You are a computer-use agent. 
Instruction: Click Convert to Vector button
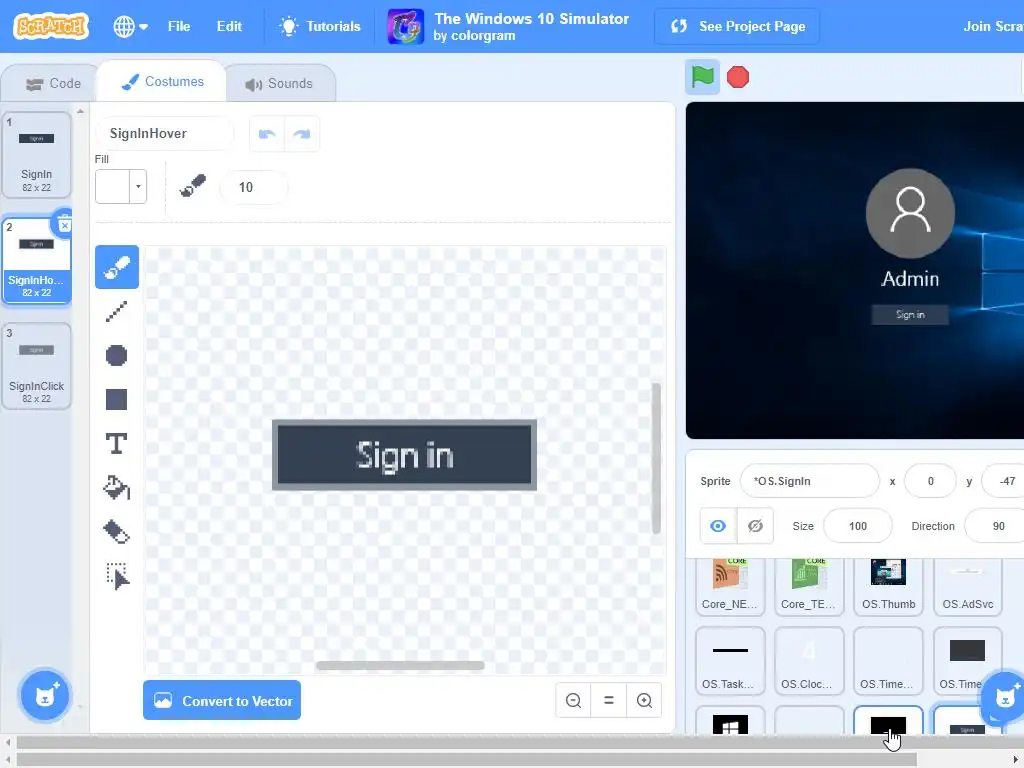click(x=222, y=701)
